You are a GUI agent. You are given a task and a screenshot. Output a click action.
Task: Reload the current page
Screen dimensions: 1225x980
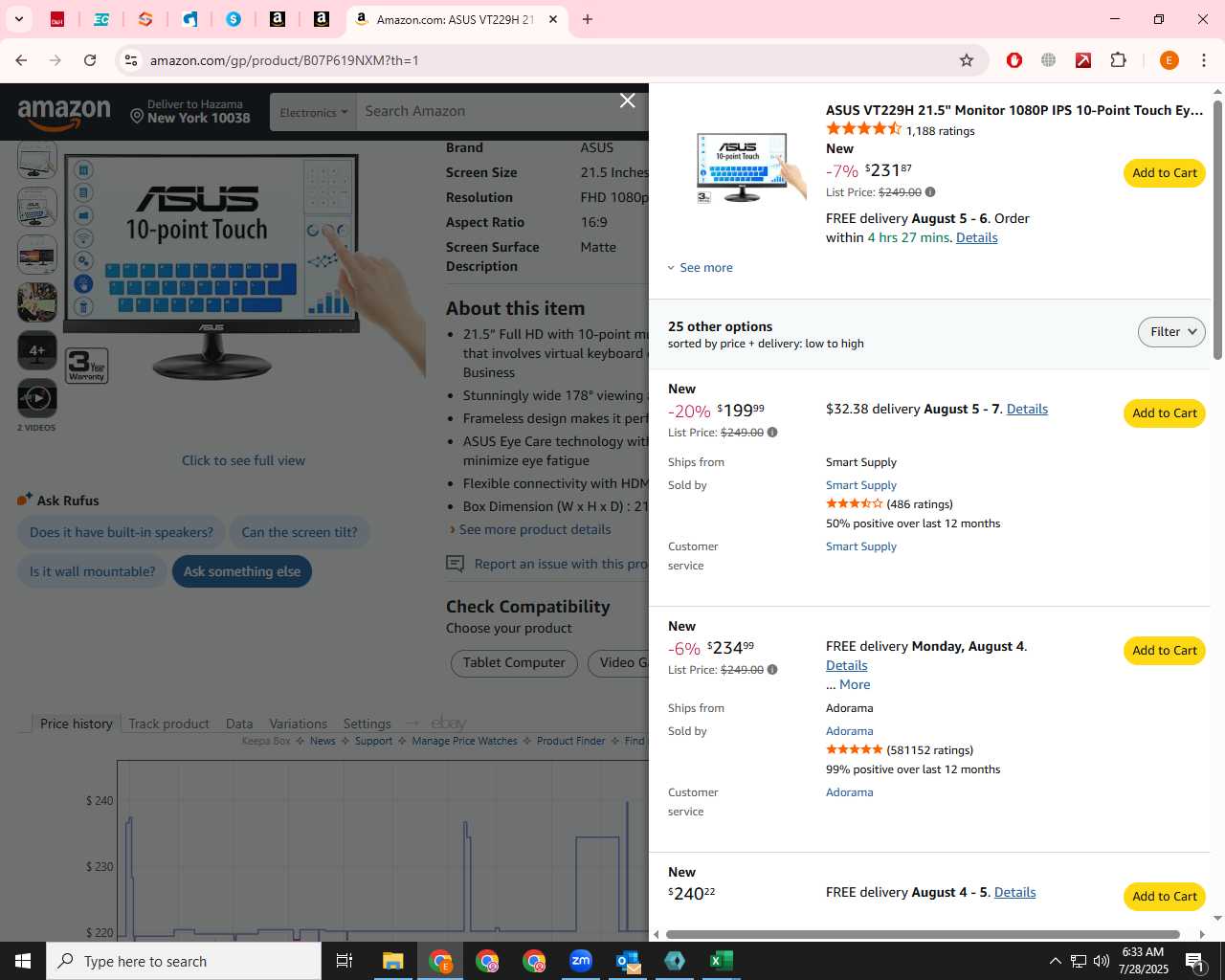pos(90,60)
